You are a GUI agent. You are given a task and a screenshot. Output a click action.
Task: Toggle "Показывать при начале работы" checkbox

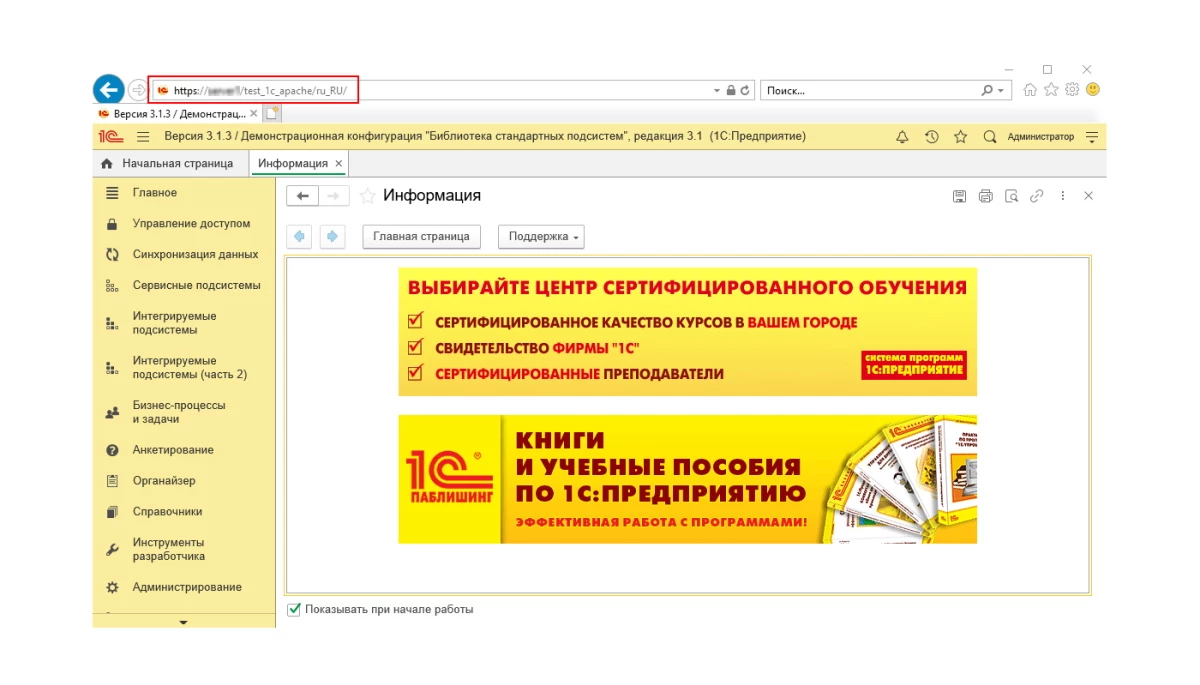(294, 609)
